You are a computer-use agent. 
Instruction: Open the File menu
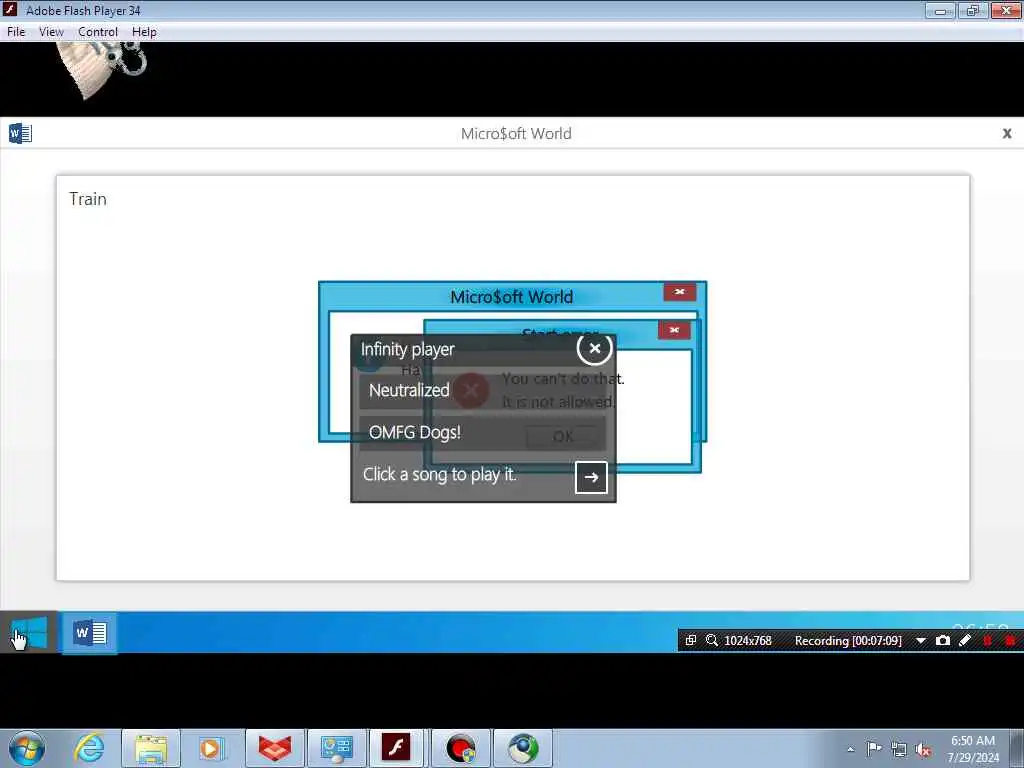[16, 32]
